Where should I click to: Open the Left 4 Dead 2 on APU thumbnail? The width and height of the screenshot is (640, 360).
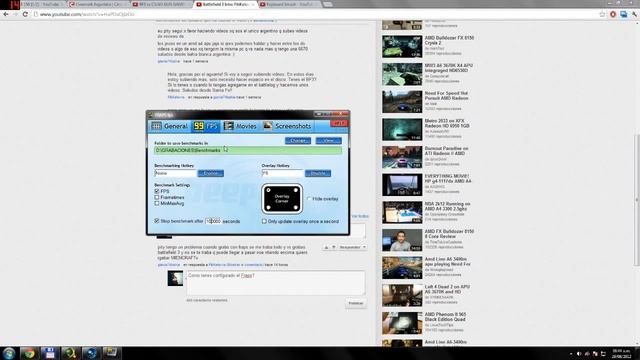tap(402, 295)
